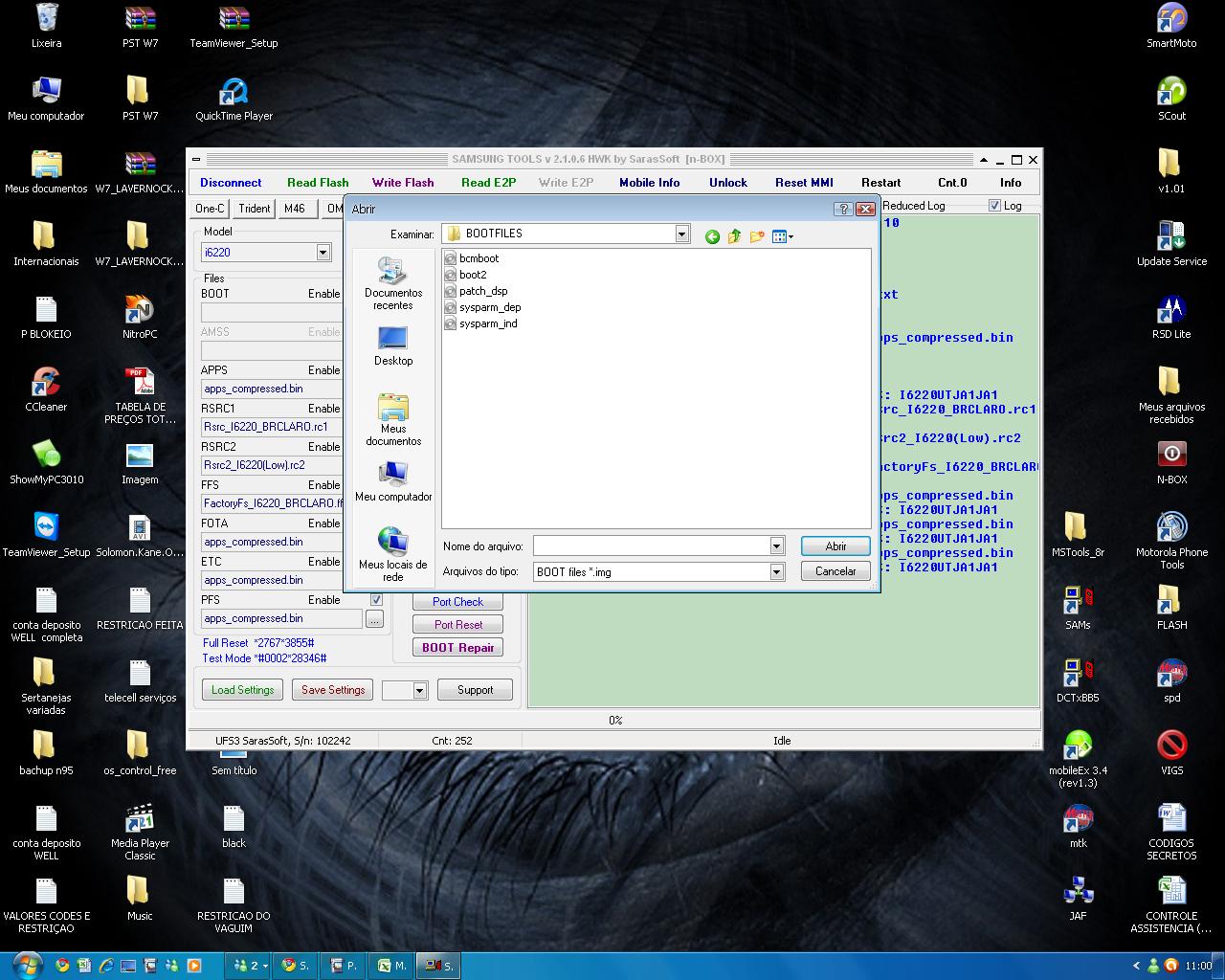Image resolution: width=1225 pixels, height=980 pixels.
Task: Click Read Flash in the top menu
Action: pos(318,183)
